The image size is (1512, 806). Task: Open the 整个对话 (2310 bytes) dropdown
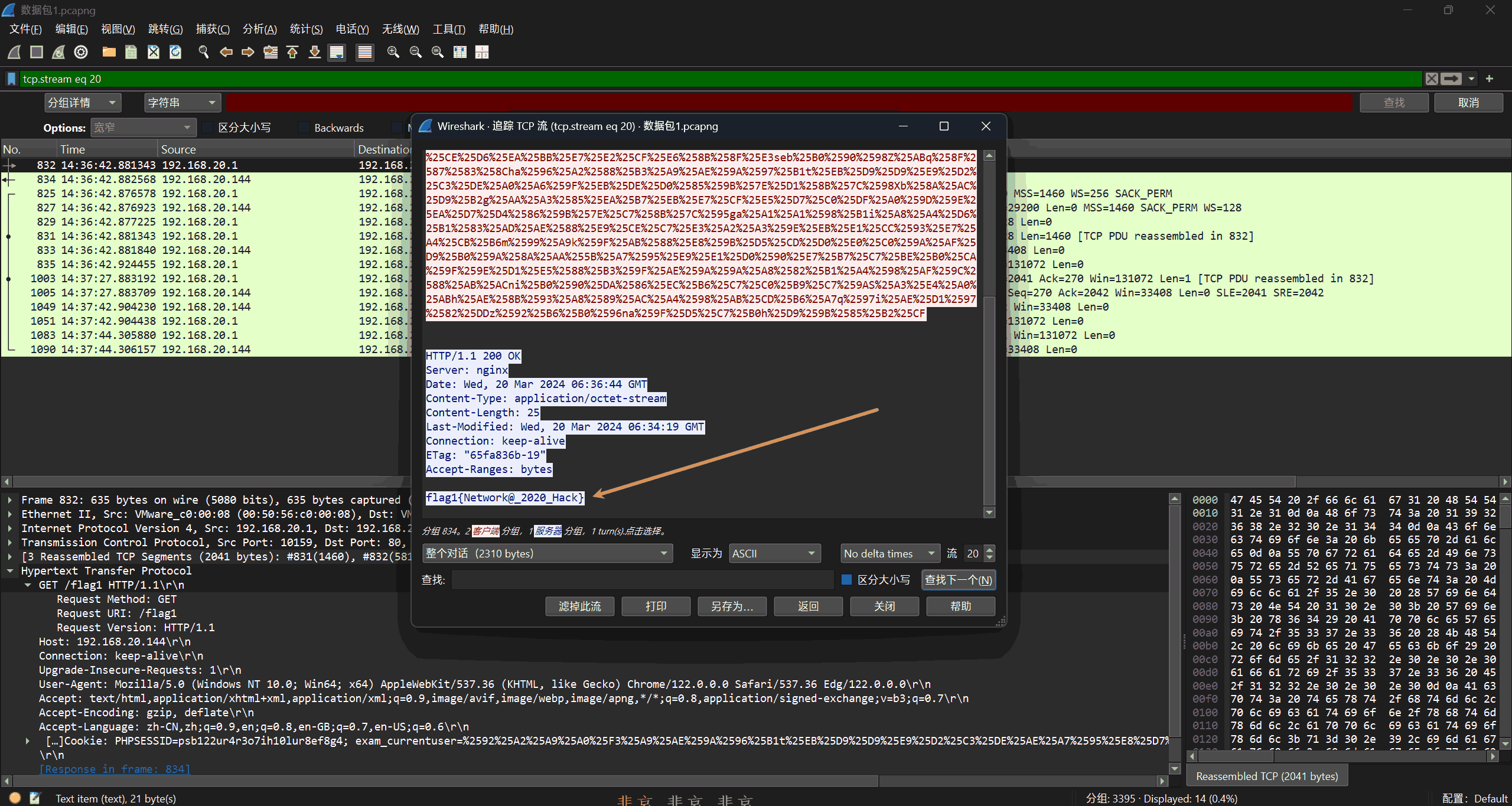(x=548, y=553)
